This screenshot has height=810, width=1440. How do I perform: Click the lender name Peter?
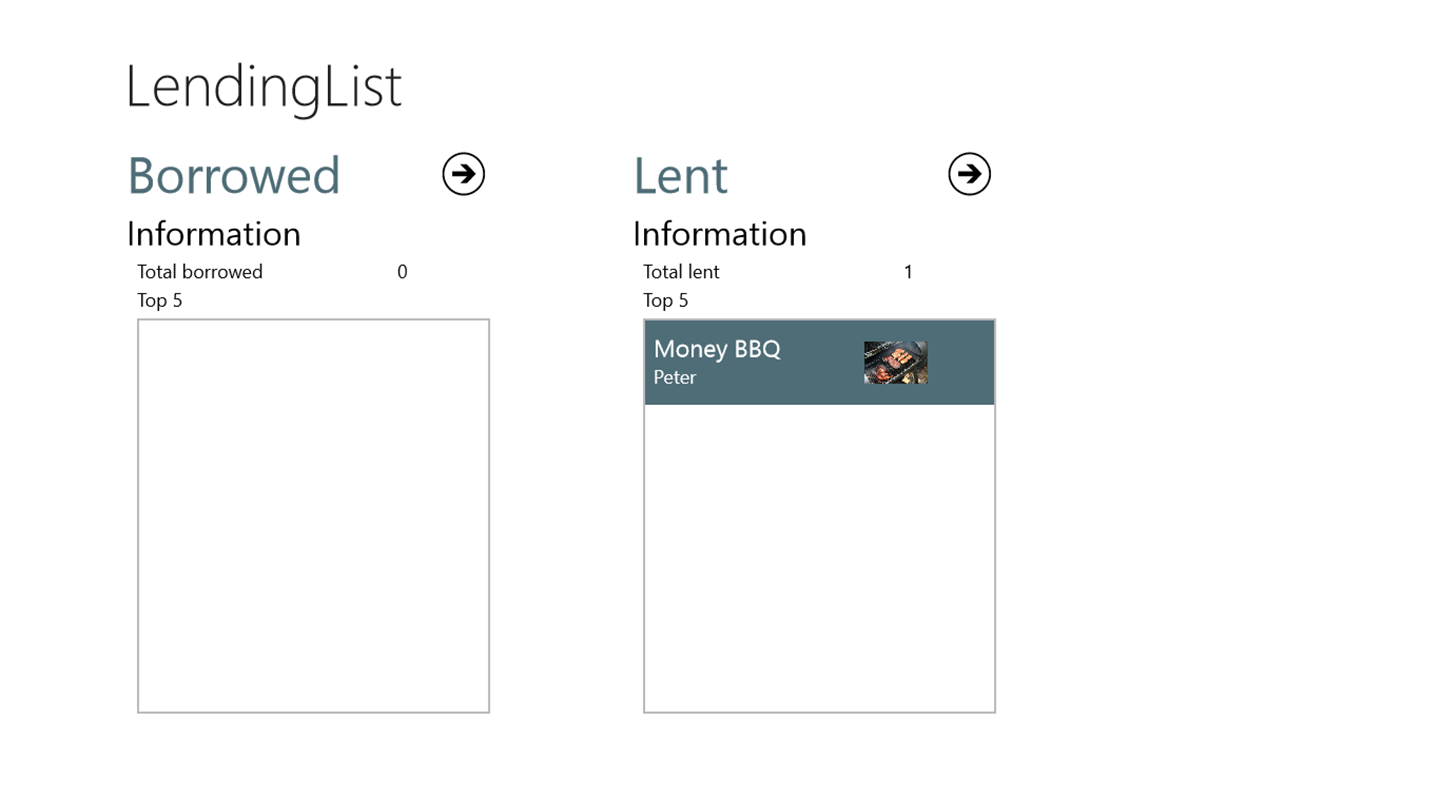[675, 377]
